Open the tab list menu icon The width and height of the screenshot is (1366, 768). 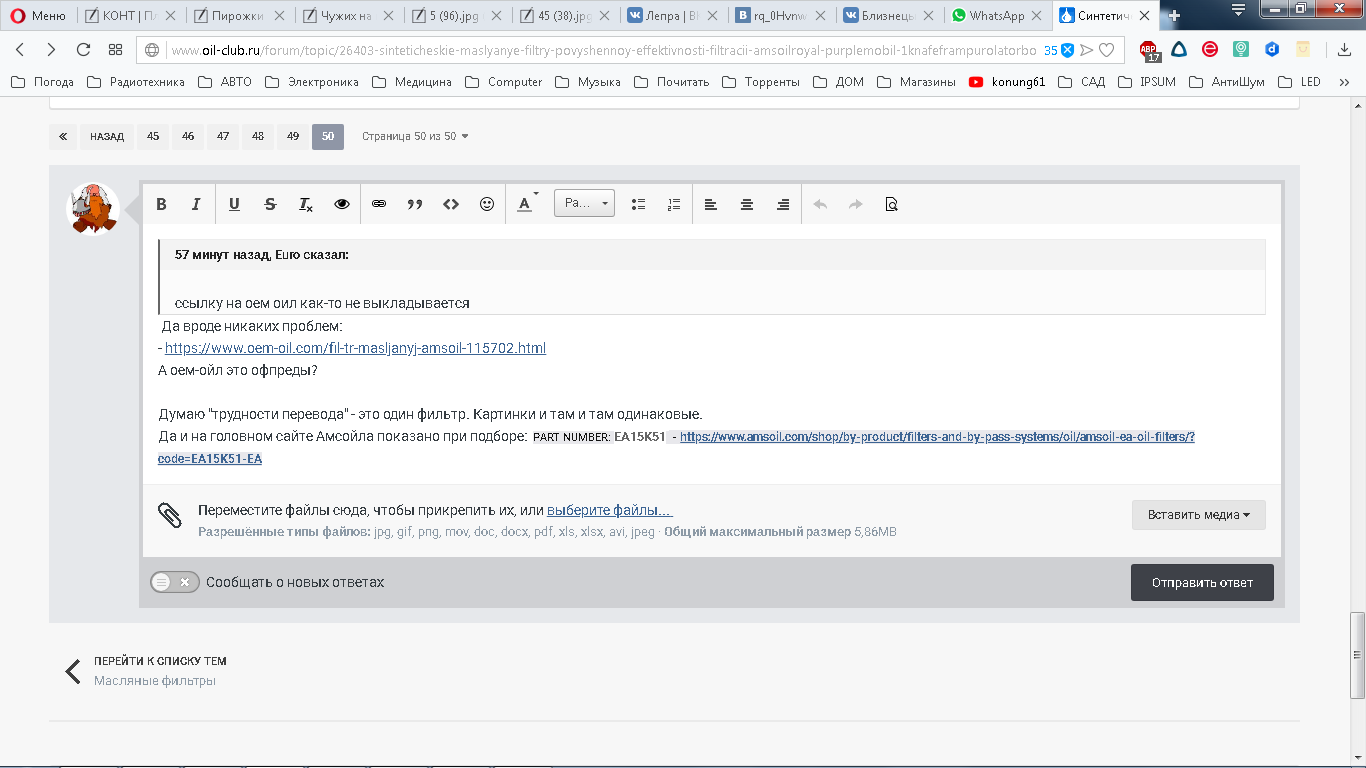1239,10
